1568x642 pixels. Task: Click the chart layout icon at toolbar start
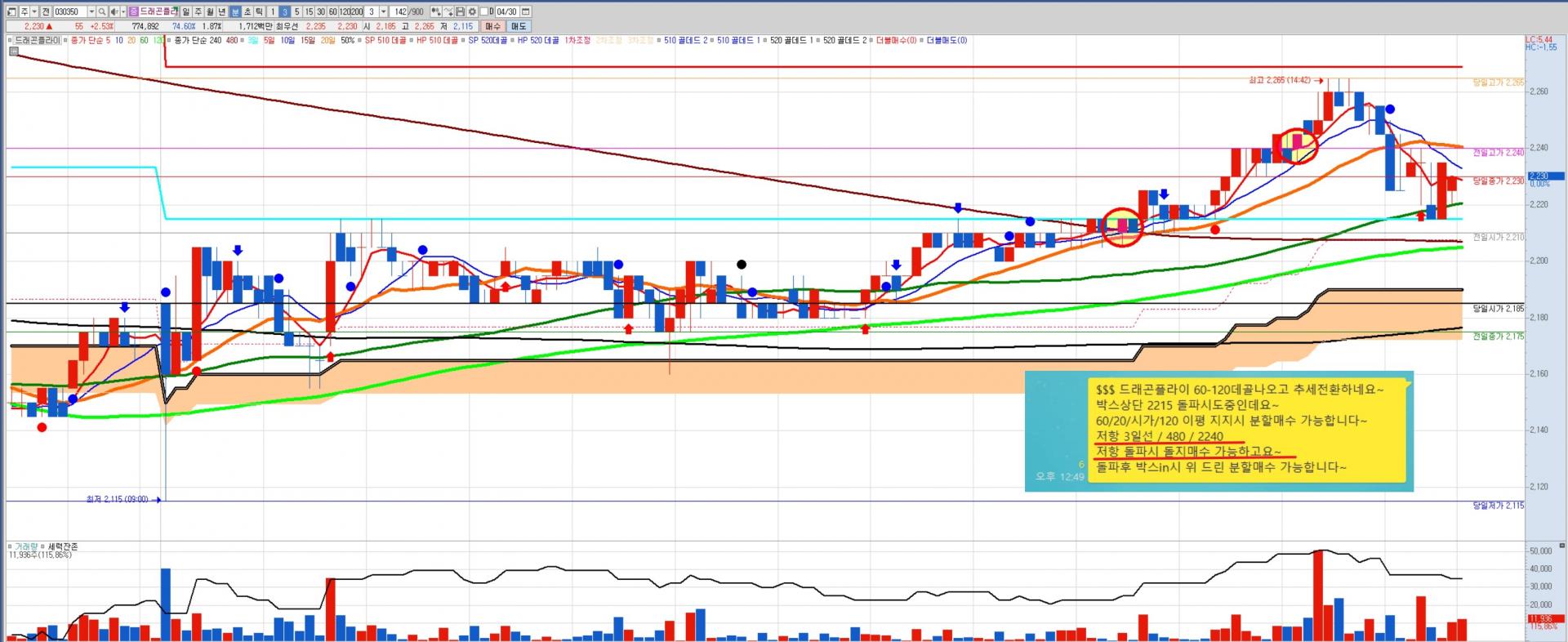tap(11, 12)
